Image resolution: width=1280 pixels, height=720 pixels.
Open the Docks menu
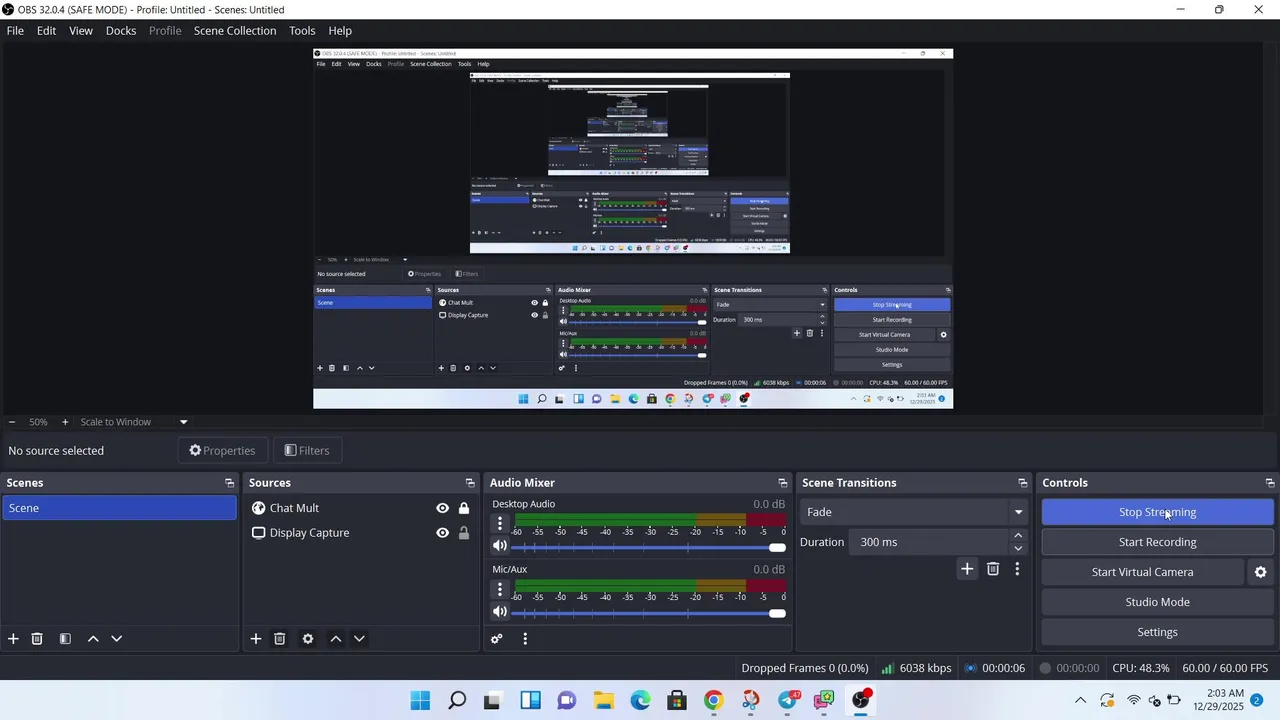(x=121, y=31)
